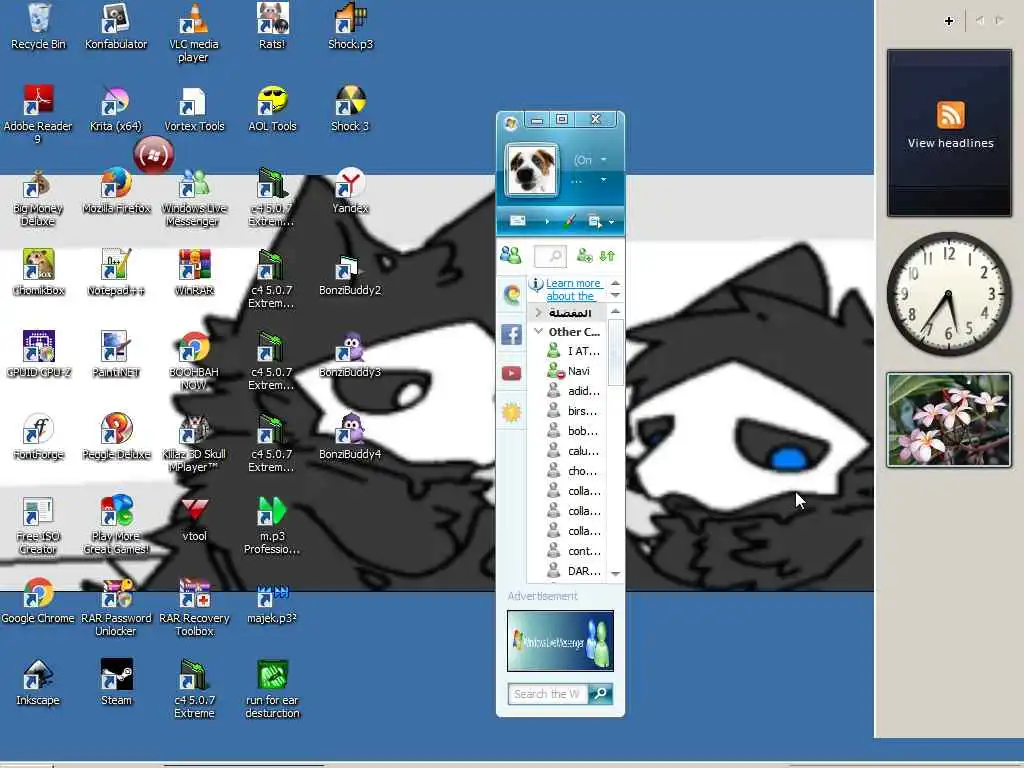Click the contact list scroll up arrow
Viewport: 1024px width, 768px height.
point(615,312)
